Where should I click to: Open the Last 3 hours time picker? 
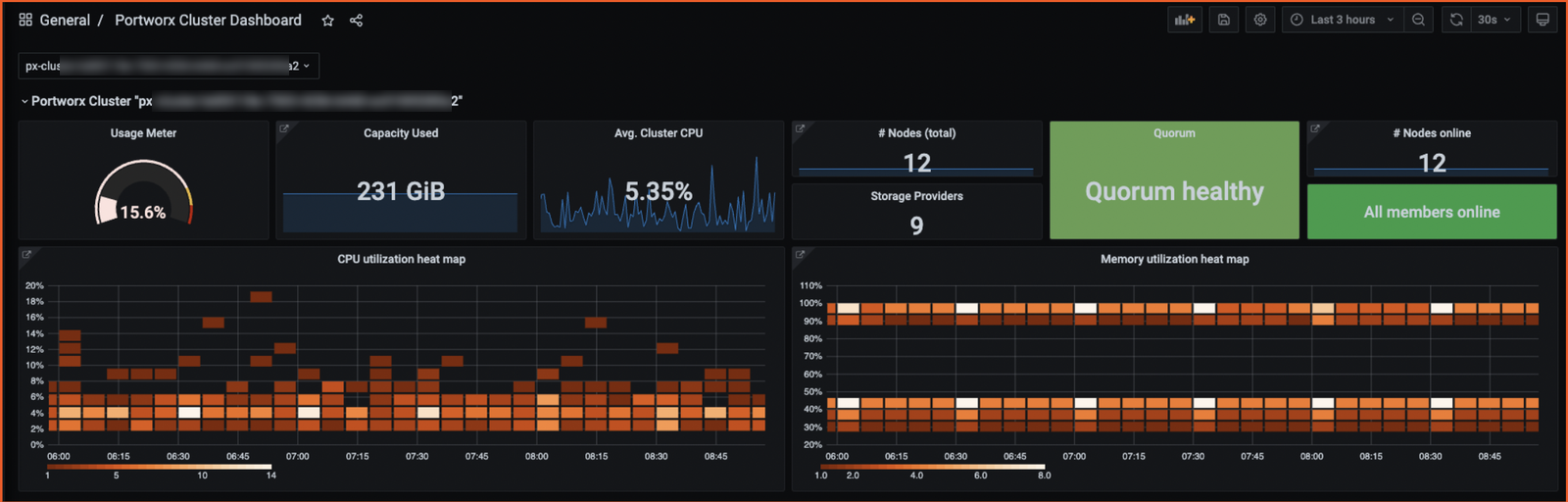(x=1343, y=20)
